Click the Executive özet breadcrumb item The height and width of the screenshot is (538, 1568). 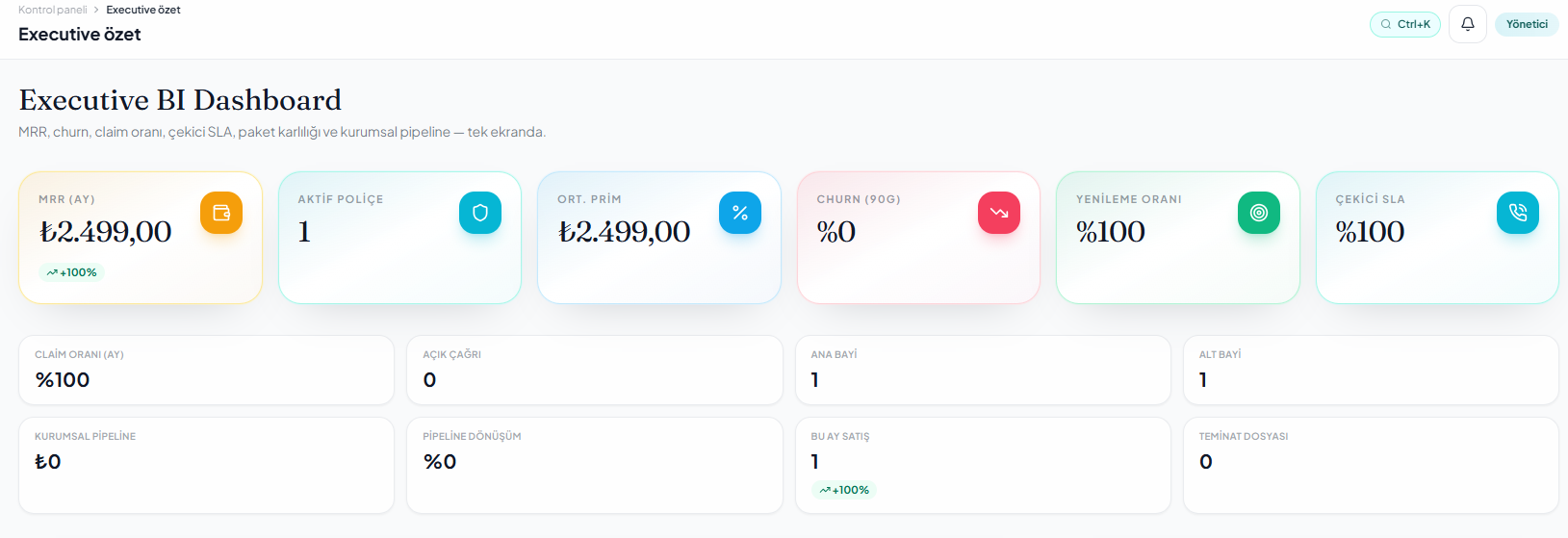click(x=143, y=10)
